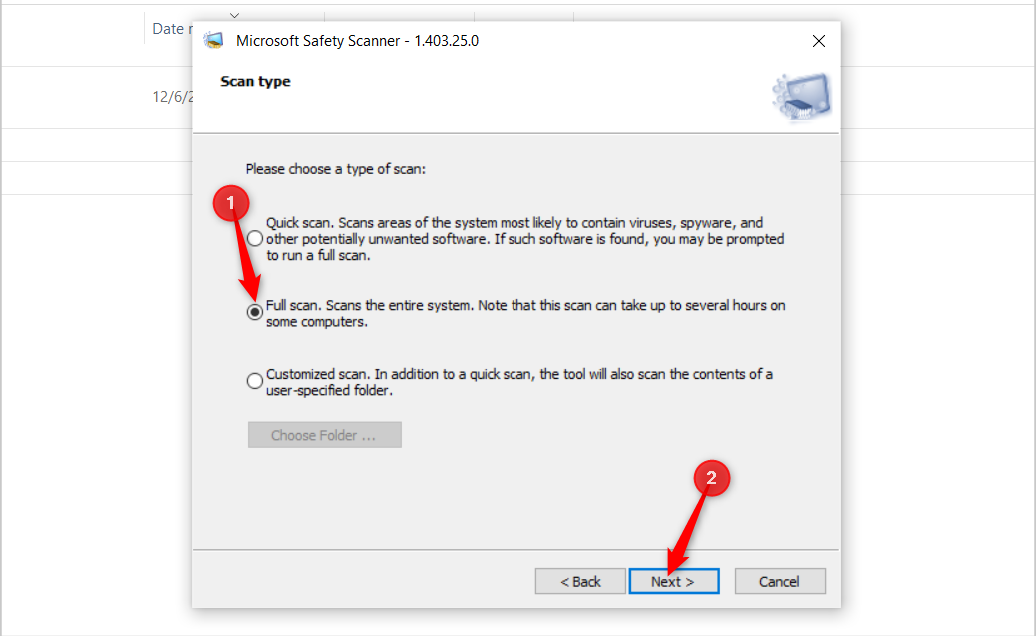
Task: Click the Scan type heading
Action: (x=255, y=81)
